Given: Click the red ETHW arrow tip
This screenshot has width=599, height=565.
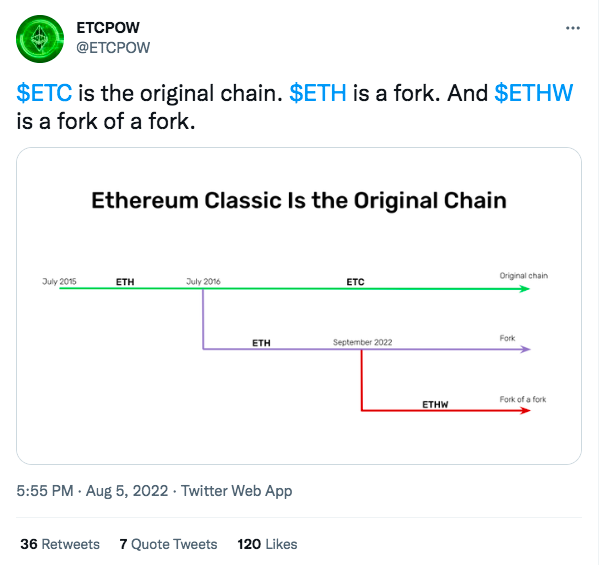Looking at the screenshot, I should click(x=526, y=411).
